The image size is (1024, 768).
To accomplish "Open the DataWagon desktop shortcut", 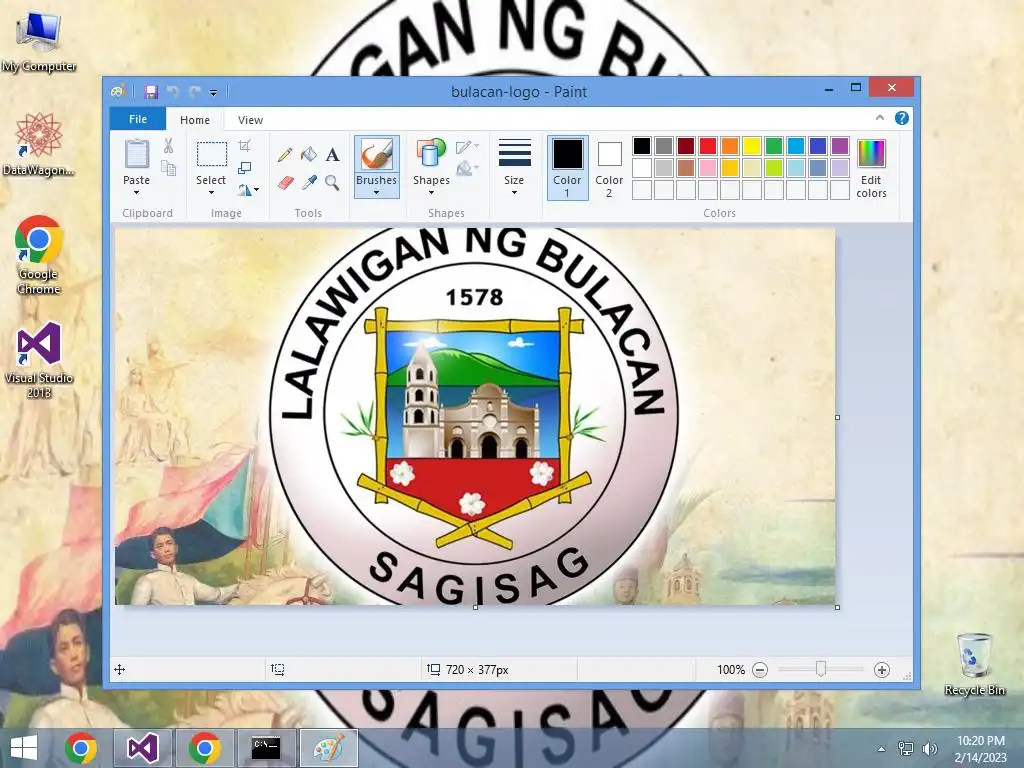I will pyautogui.click(x=39, y=144).
